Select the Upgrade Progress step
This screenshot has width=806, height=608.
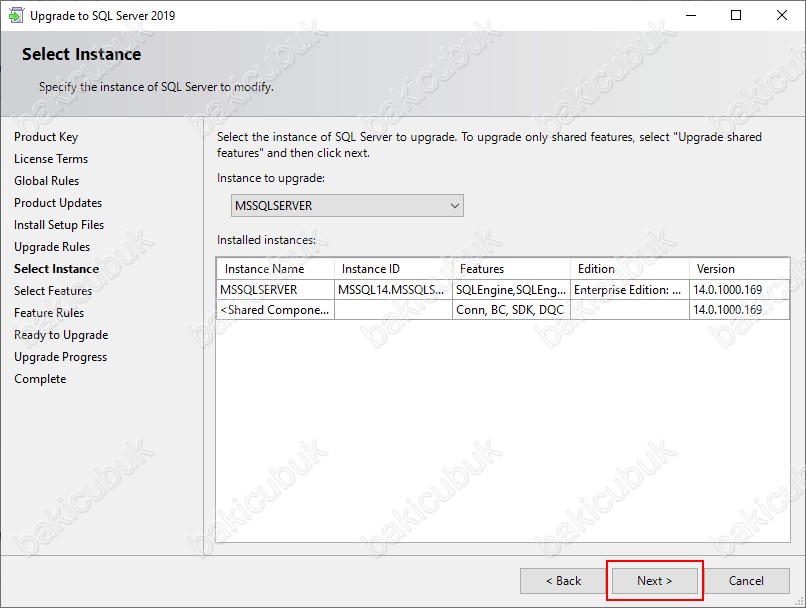pos(60,357)
